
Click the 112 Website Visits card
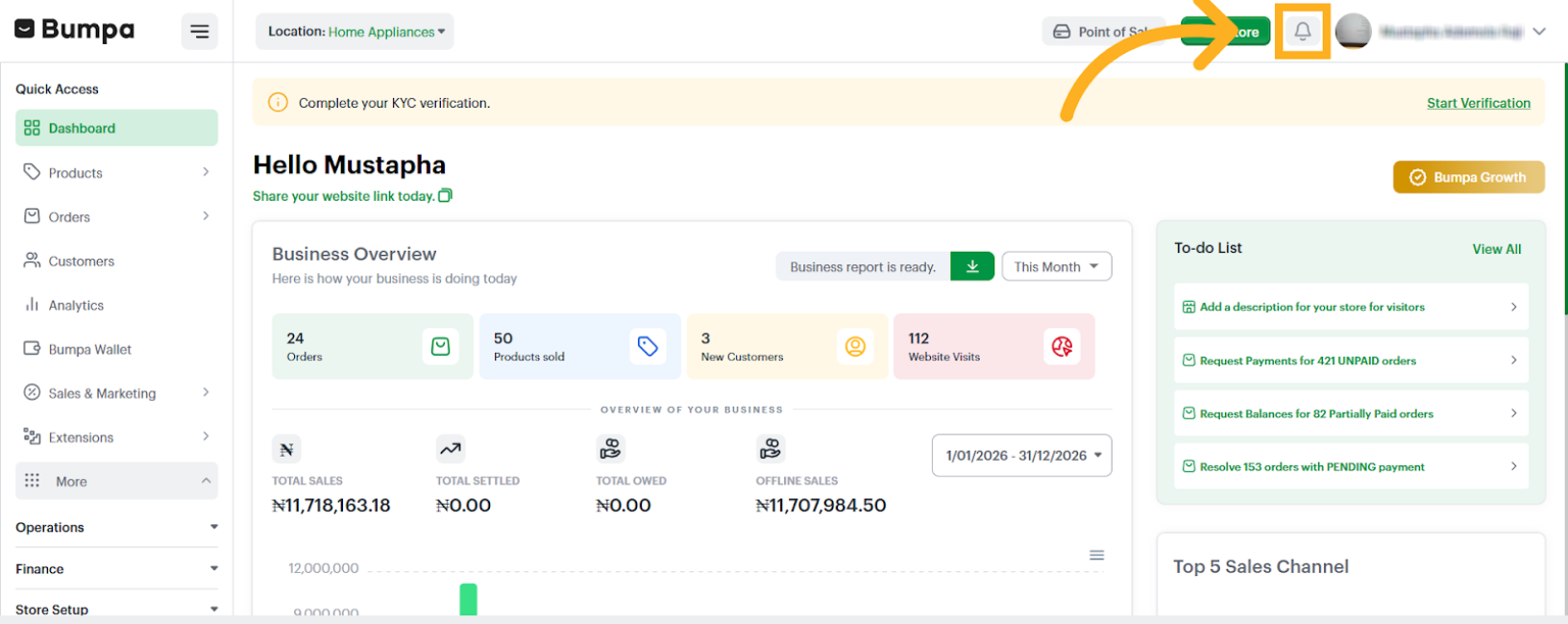pos(994,346)
